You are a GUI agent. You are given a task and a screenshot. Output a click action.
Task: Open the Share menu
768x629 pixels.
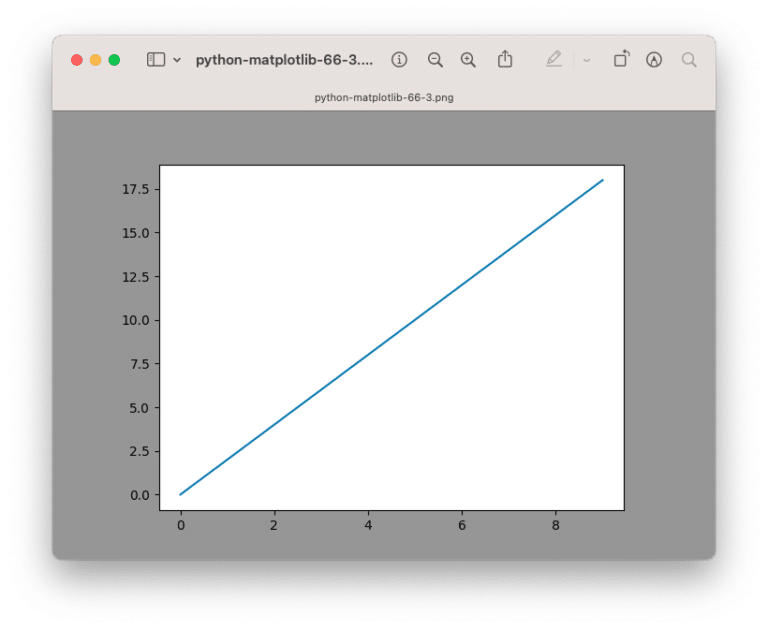(505, 59)
